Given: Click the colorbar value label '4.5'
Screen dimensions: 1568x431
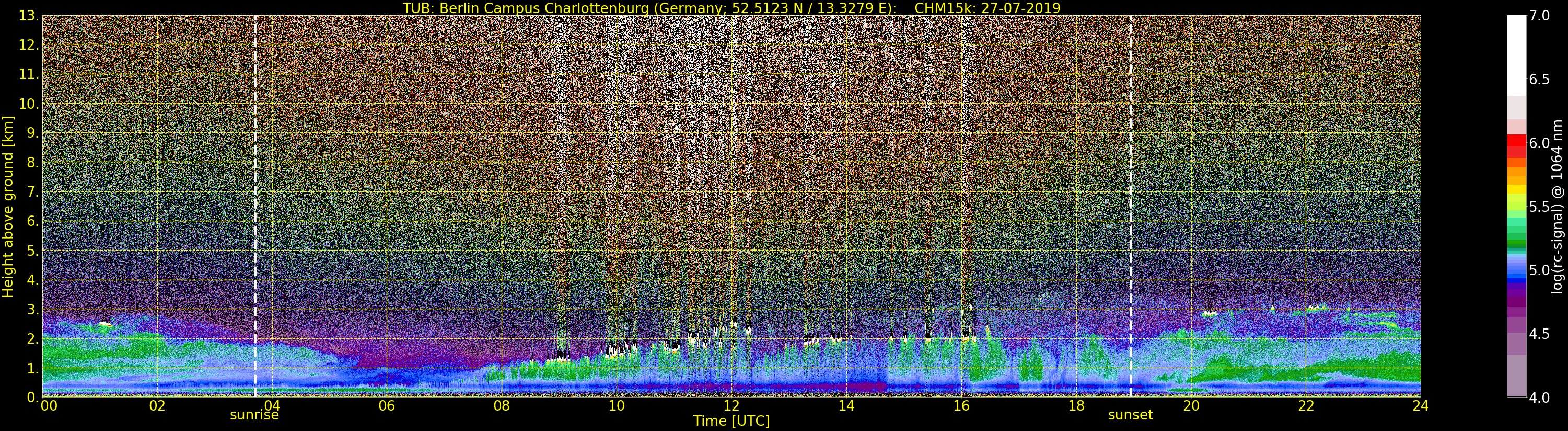Looking at the screenshot, I should 1539,334.
